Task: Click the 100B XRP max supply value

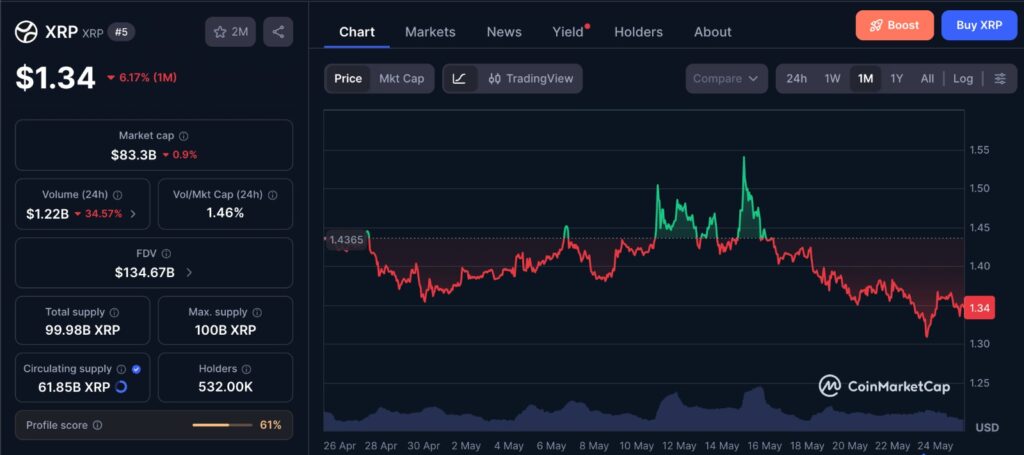Action: [225, 330]
